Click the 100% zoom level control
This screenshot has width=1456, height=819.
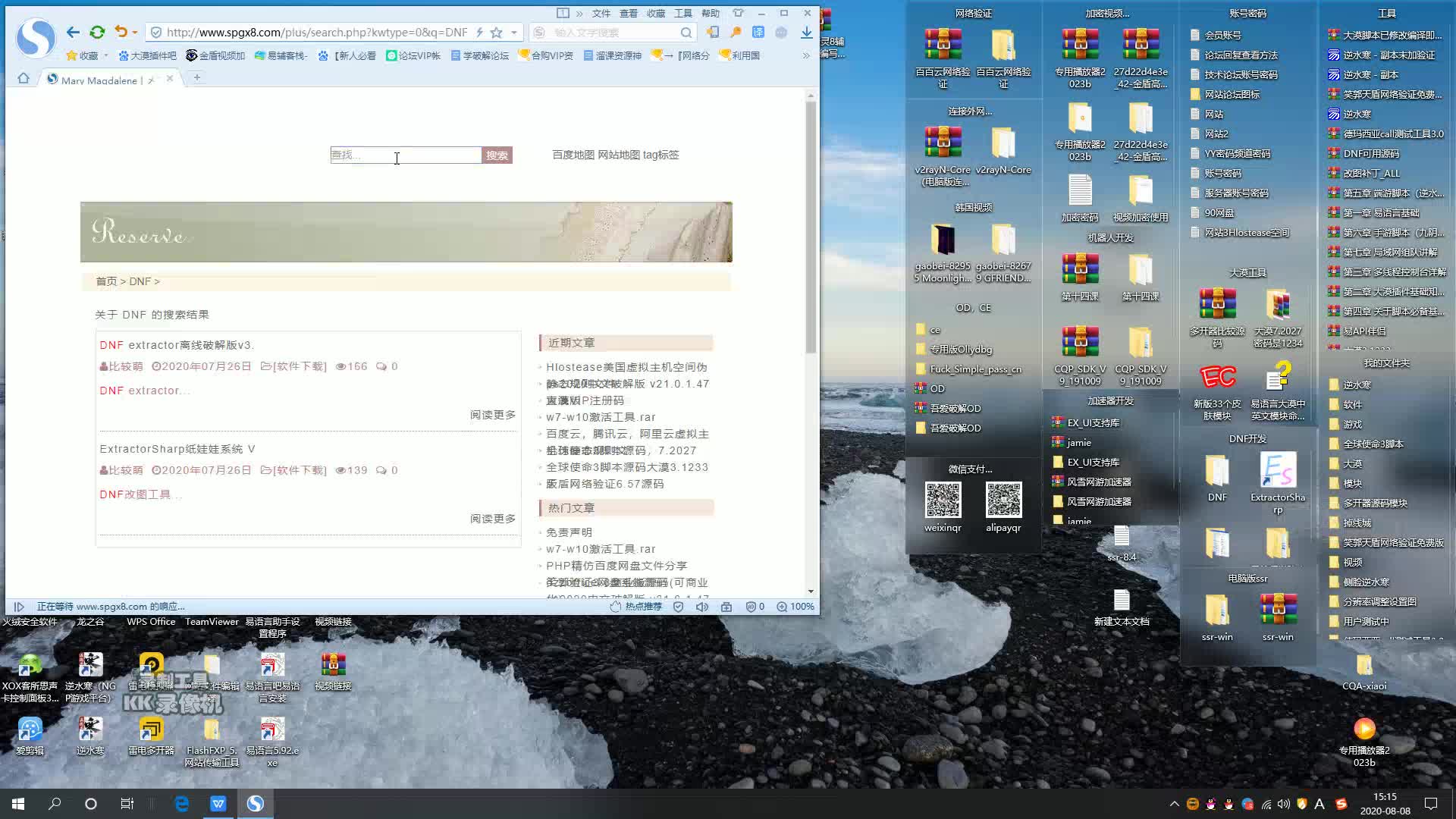[795, 607]
